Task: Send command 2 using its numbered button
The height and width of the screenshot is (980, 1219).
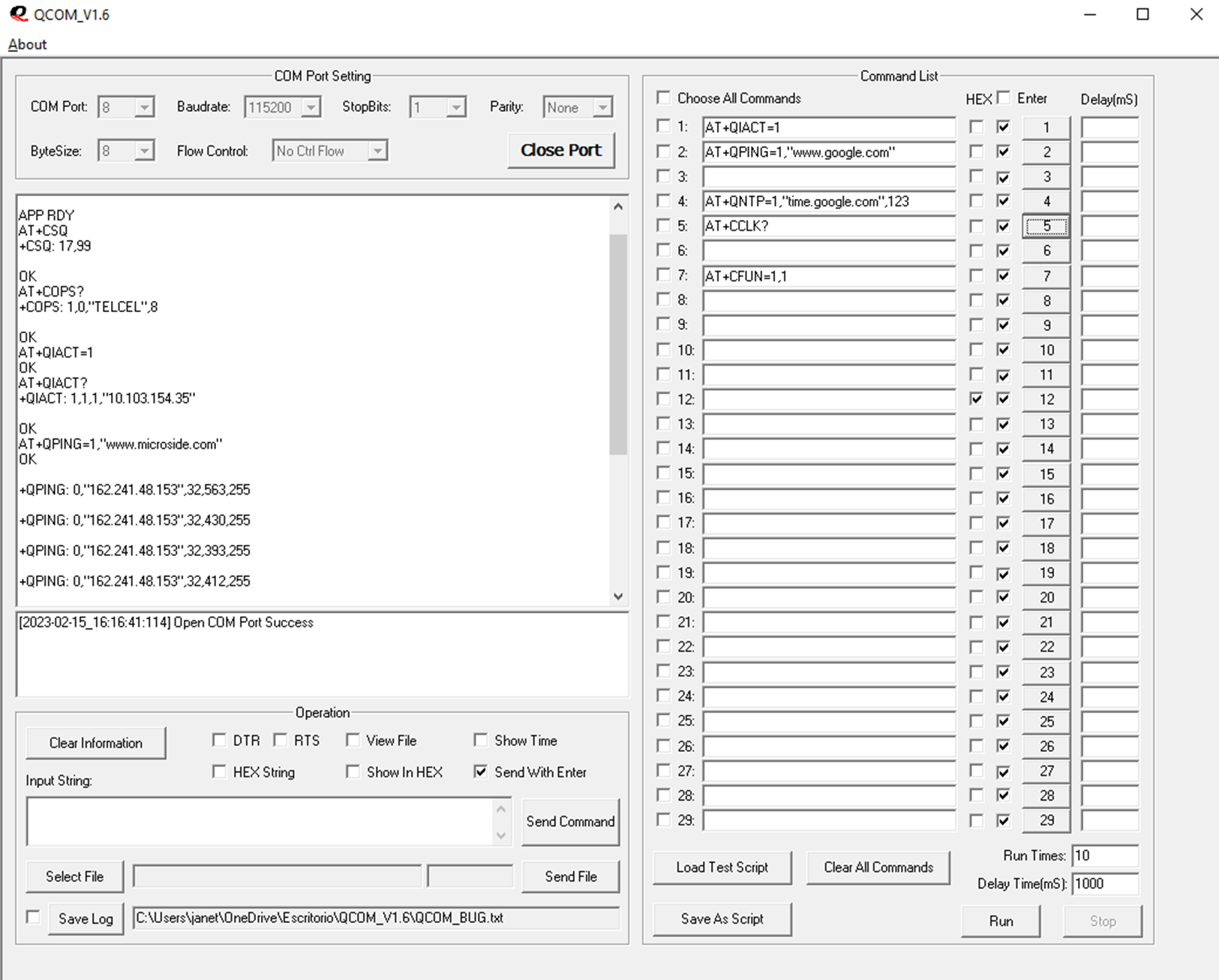Action: tap(1046, 152)
